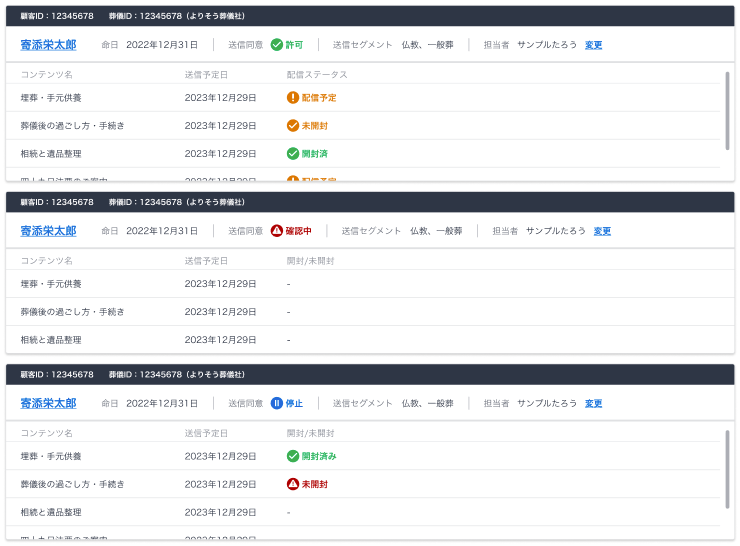Screen dimensions: 740x546
Task: Click 送信予定日 column header in third card
Action: (206, 433)
